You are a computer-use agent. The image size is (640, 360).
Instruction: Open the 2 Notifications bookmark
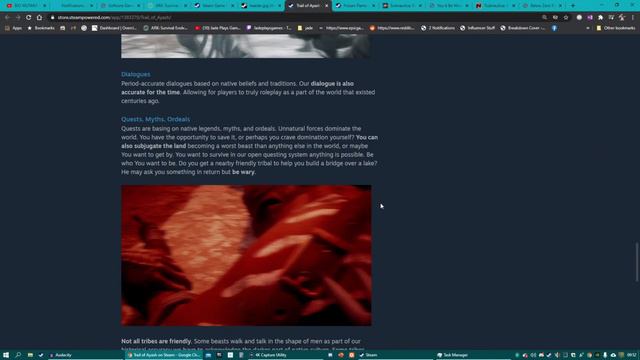[x=438, y=28]
